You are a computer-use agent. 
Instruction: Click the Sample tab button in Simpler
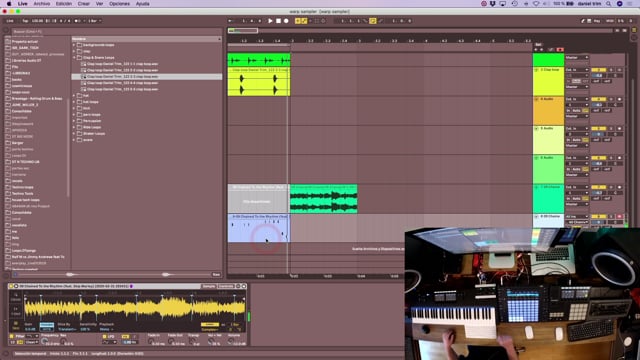[209, 286]
